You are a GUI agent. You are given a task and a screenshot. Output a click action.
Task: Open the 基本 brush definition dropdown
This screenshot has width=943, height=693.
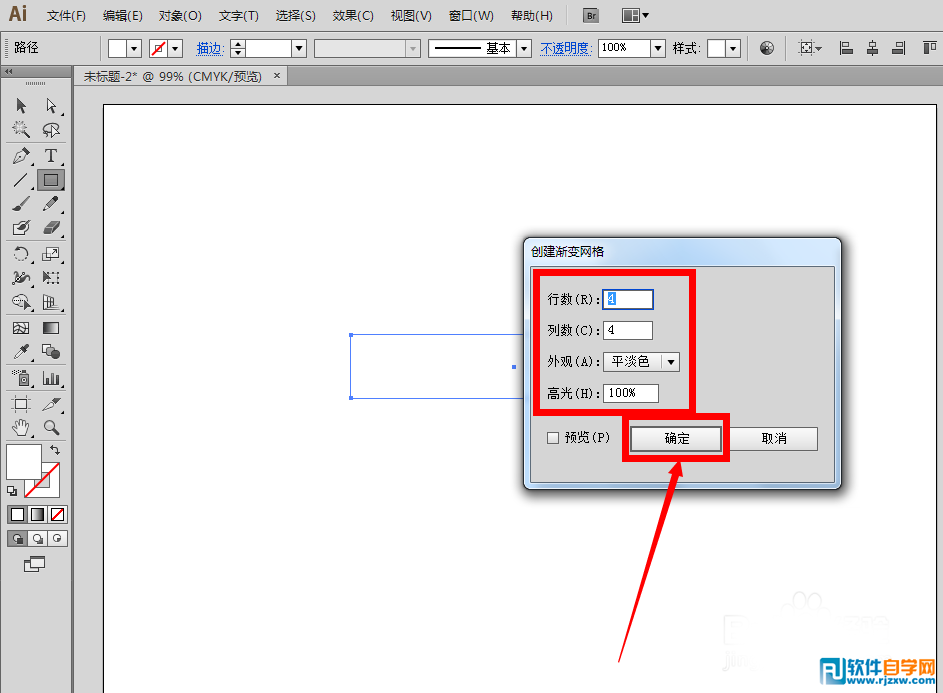point(524,48)
